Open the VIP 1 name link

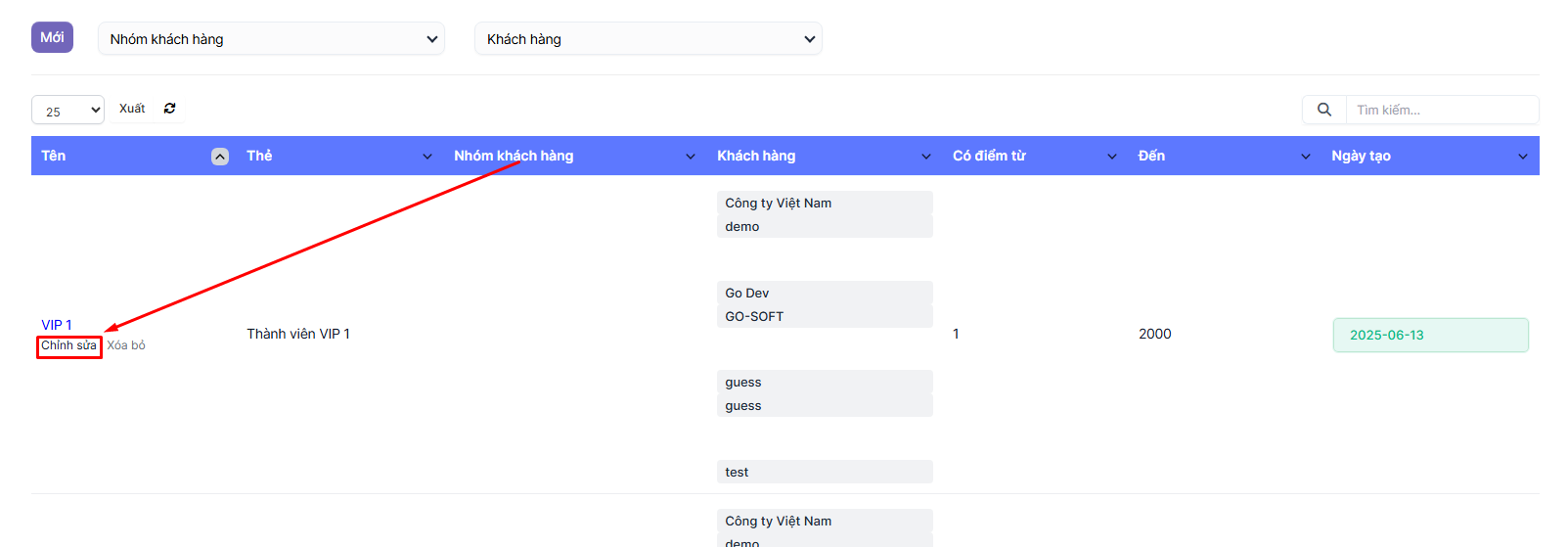[x=56, y=325]
